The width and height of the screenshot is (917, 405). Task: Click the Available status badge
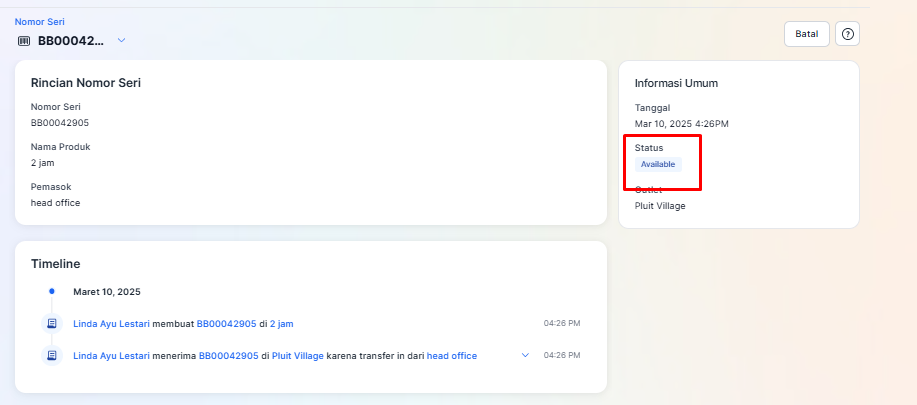[658, 165]
